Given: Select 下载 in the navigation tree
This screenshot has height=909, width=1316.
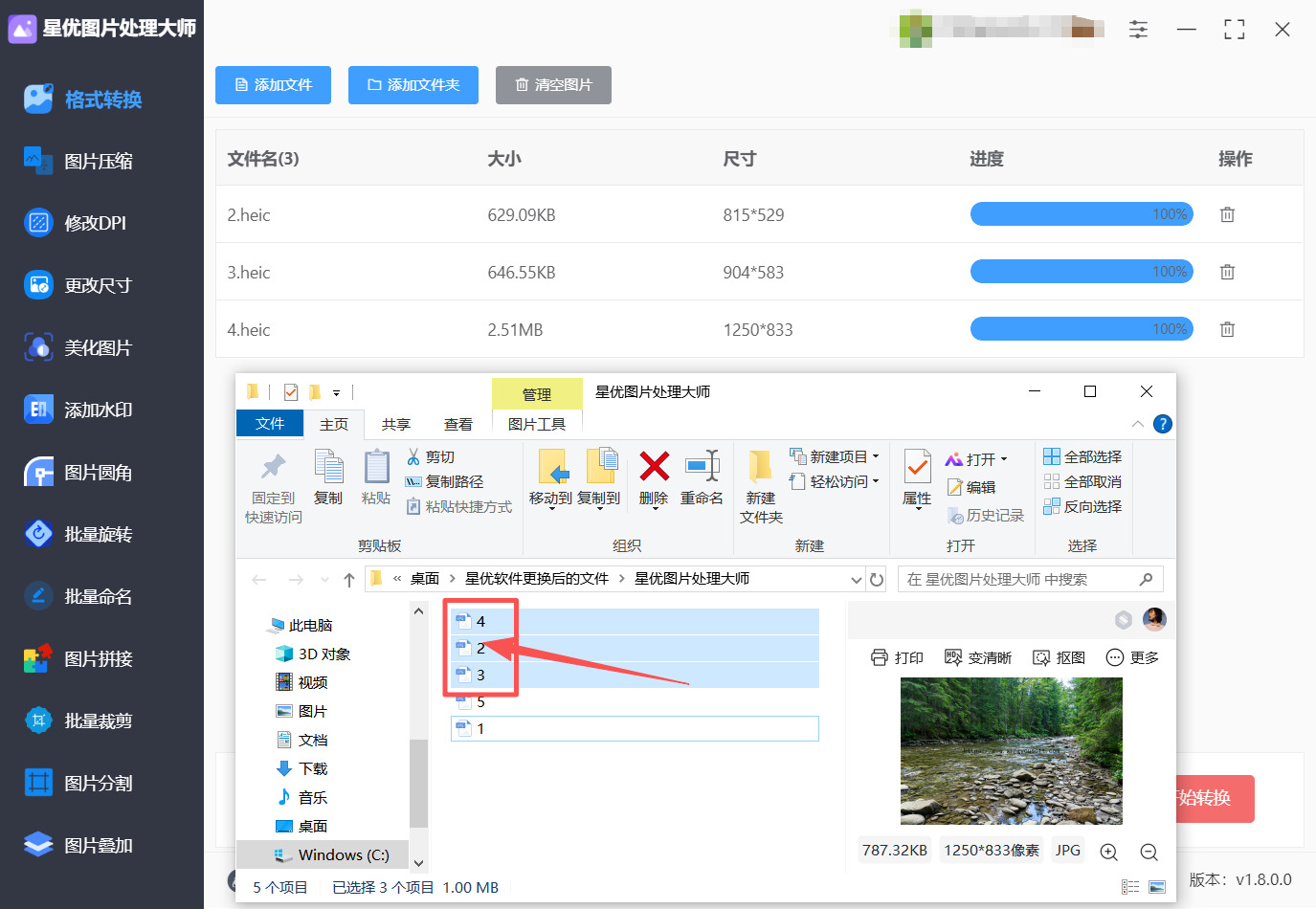Looking at the screenshot, I should 301,768.
